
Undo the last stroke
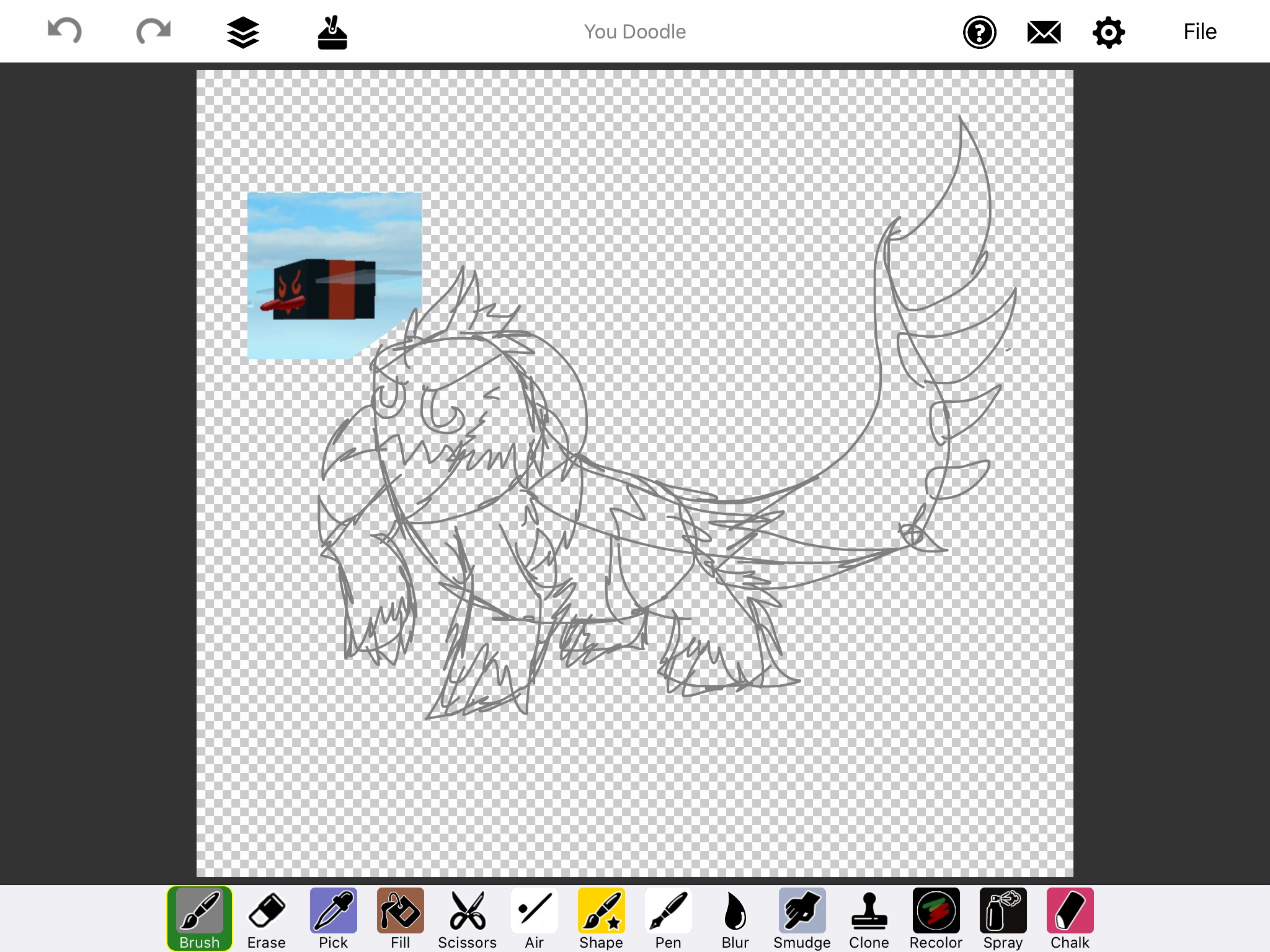point(65,31)
